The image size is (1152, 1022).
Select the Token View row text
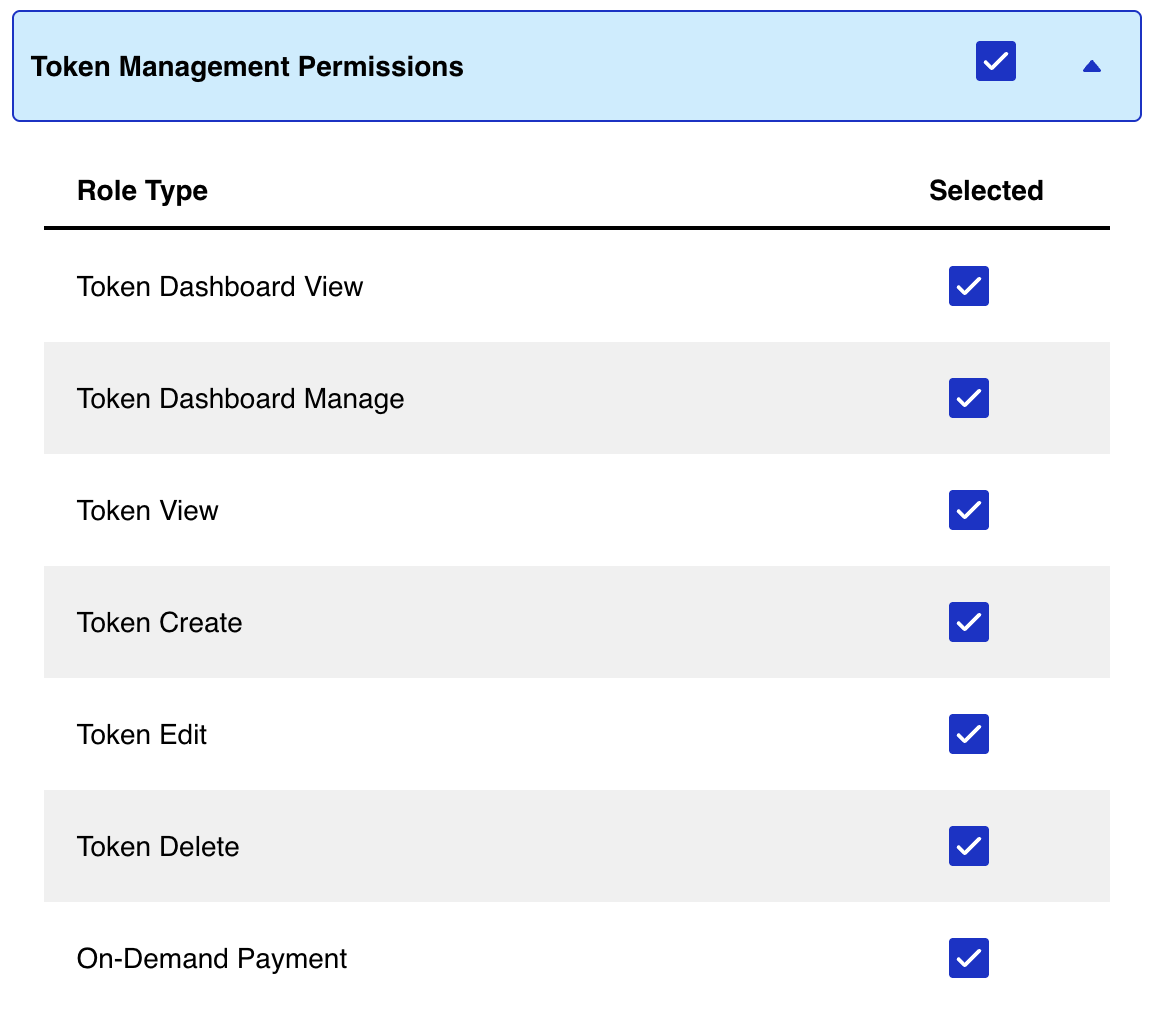point(148,510)
